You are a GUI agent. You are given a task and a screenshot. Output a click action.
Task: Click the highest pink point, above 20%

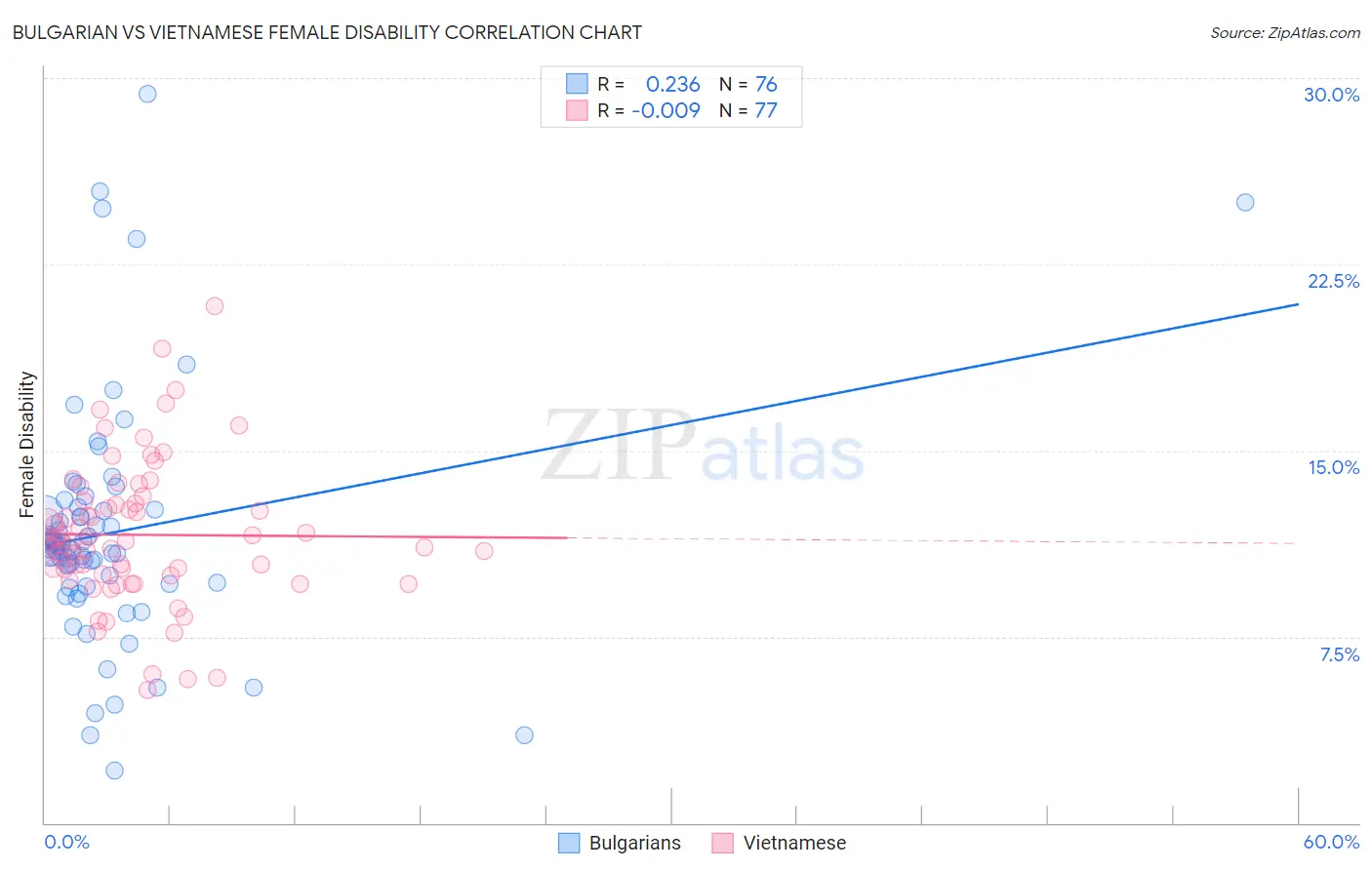pos(215,306)
